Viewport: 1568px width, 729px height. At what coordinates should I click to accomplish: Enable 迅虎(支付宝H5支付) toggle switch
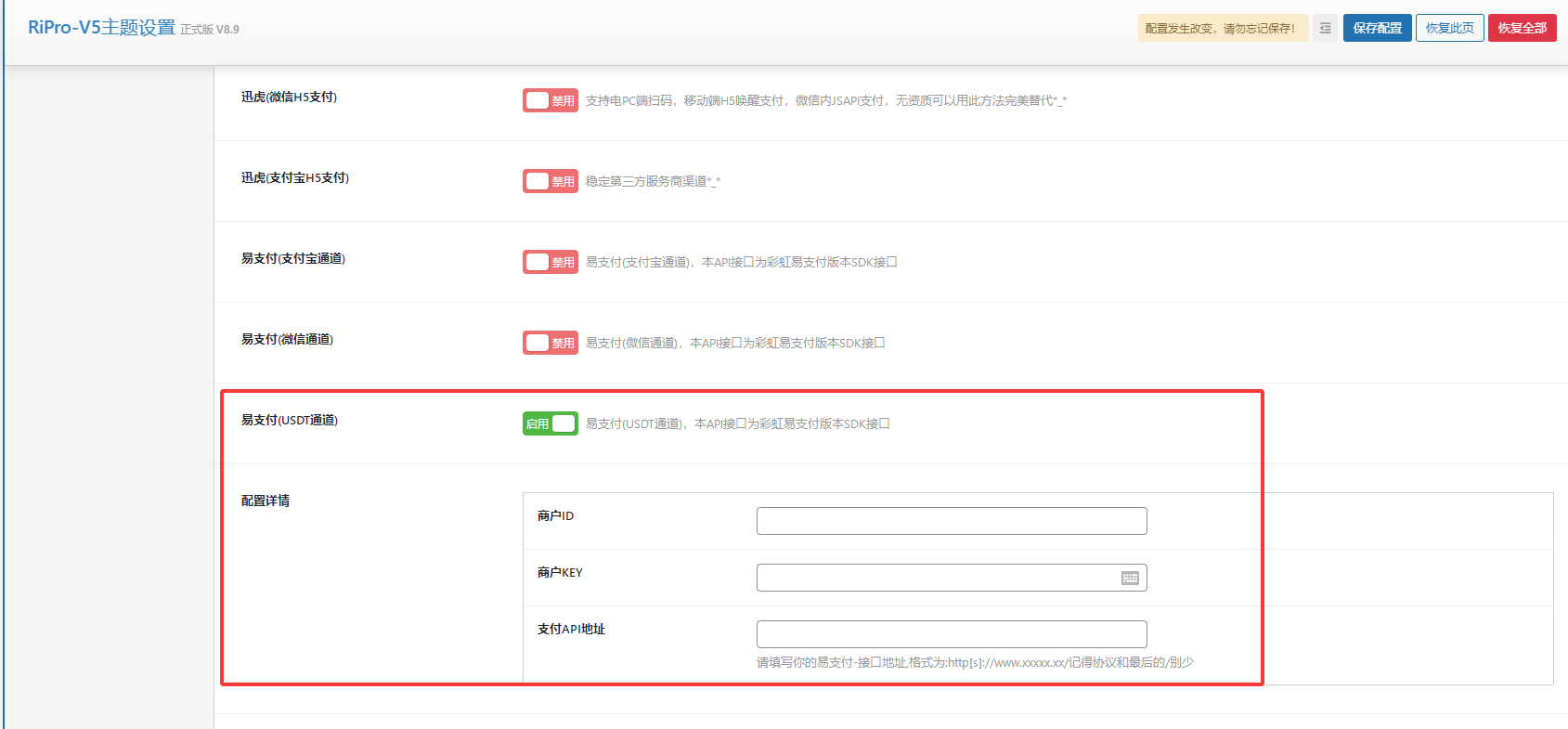point(551,181)
